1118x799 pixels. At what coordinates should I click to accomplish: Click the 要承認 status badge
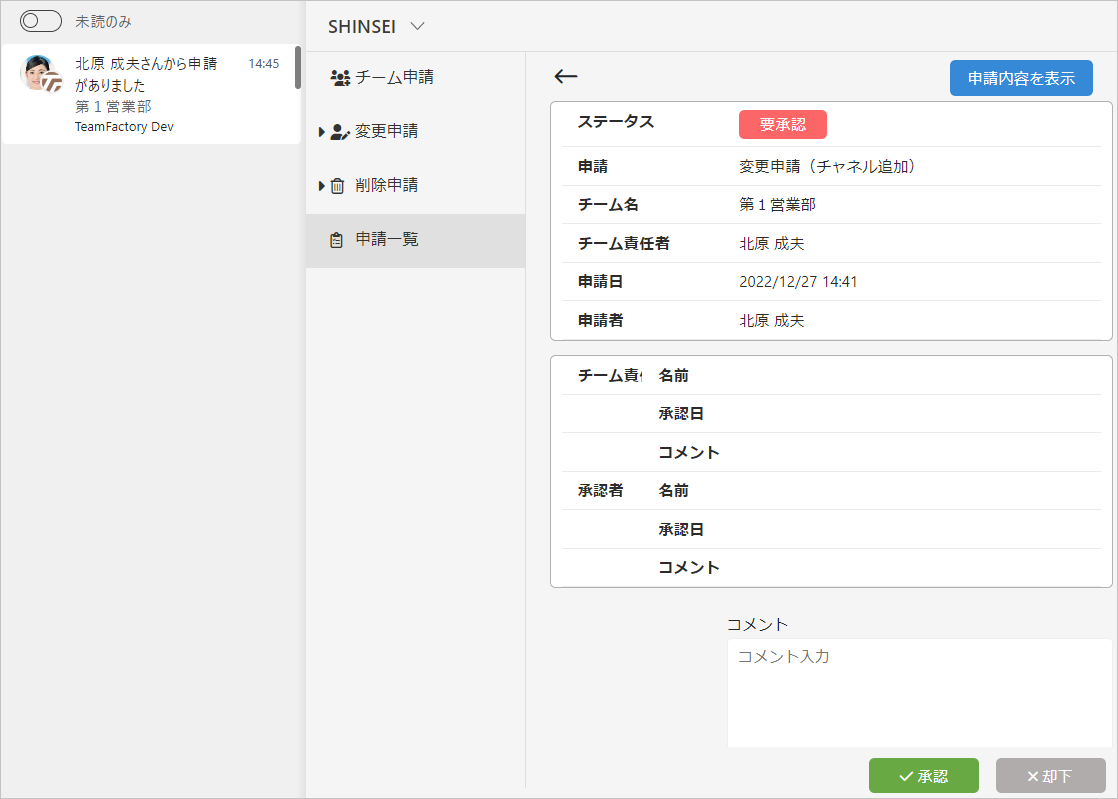[783, 125]
